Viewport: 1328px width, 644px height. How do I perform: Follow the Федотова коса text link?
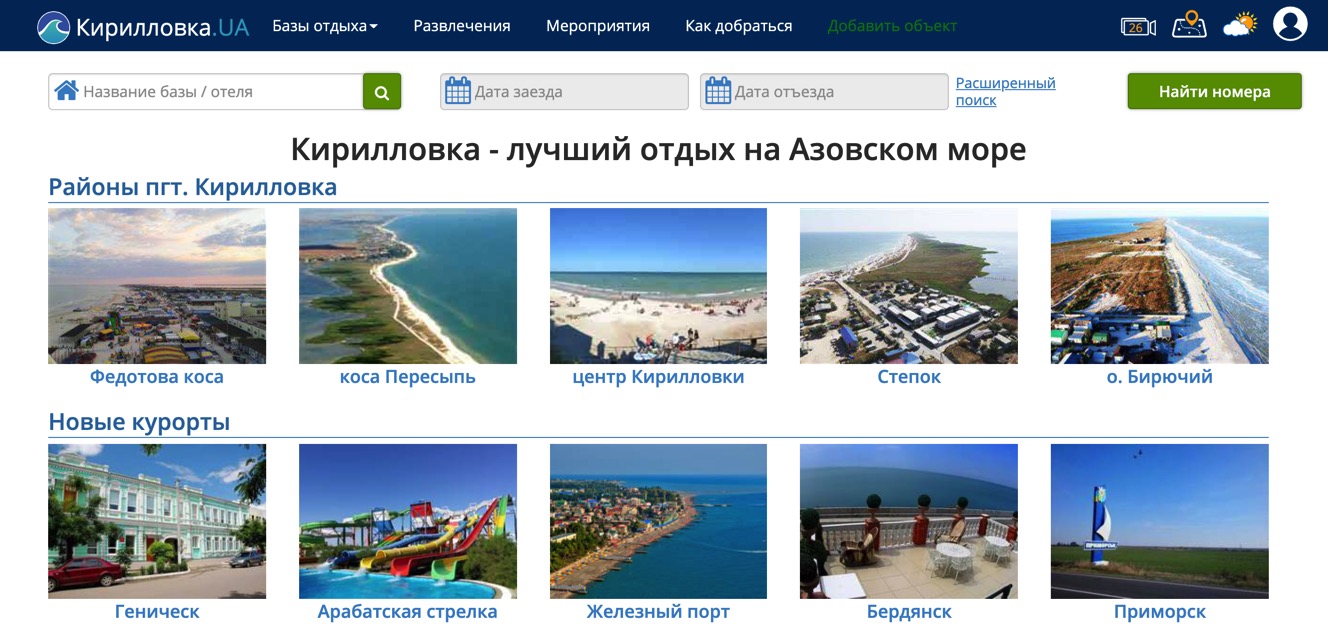[x=157, y=377]
